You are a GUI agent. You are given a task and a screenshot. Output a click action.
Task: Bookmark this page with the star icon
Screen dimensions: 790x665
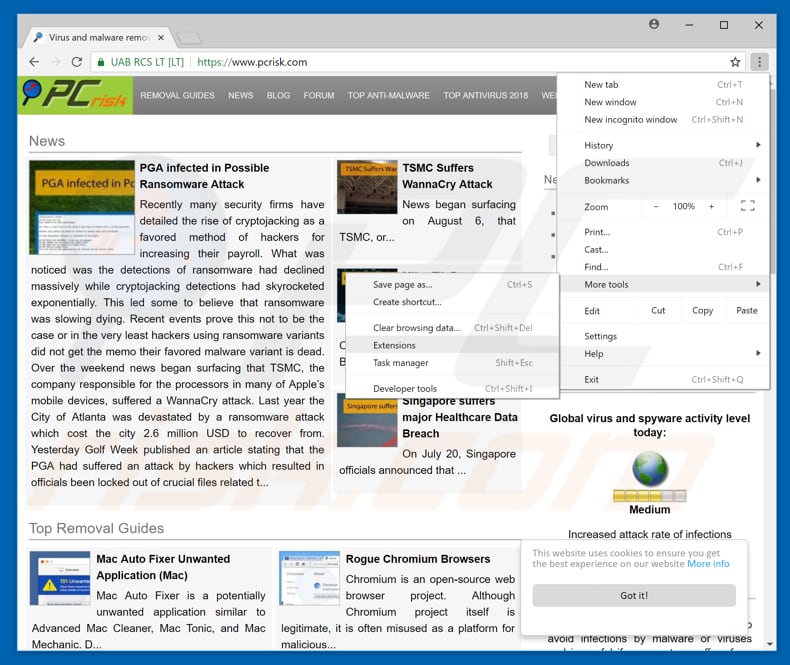point(735,62)
